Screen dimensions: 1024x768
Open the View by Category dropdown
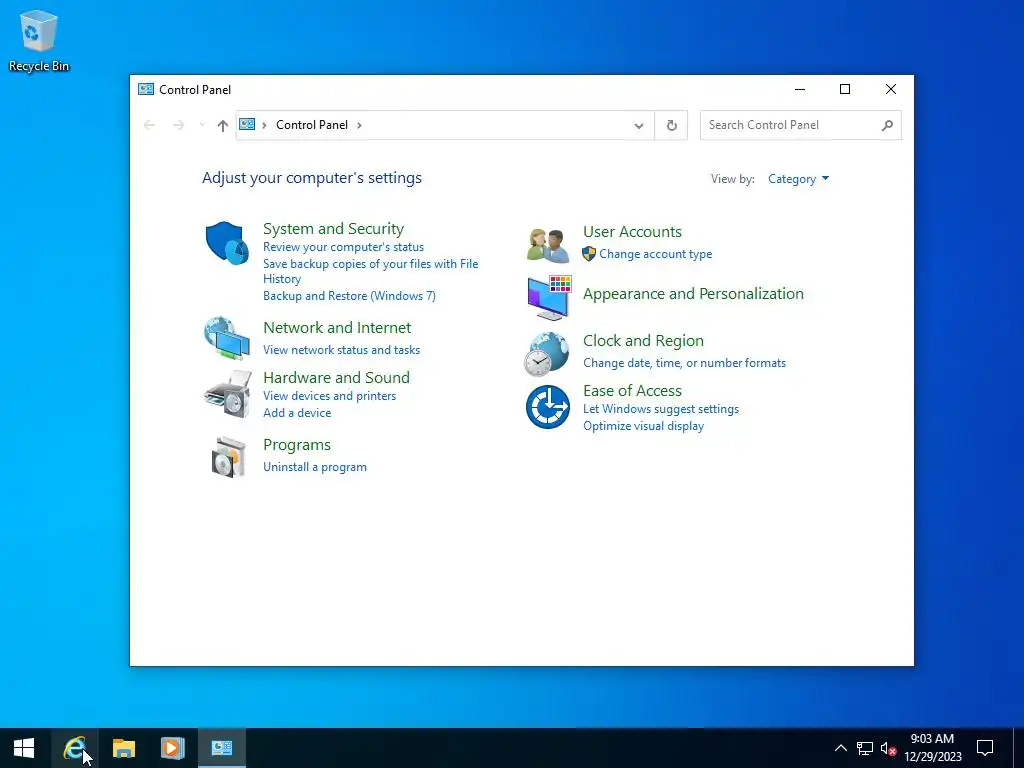click(798, 179)
